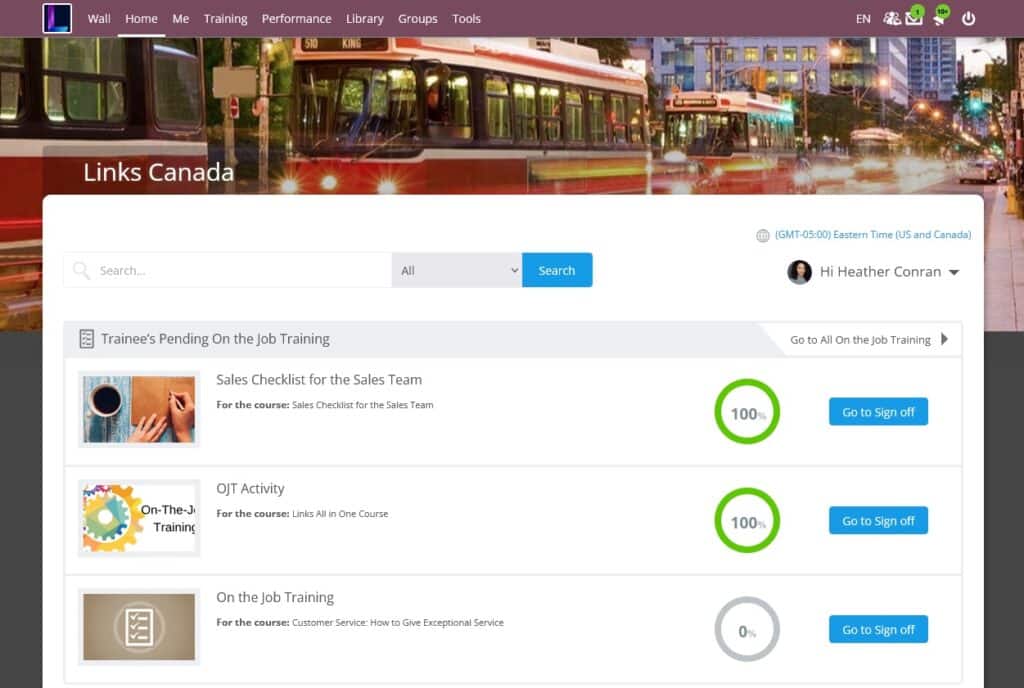1024x688 pixels.
Task: Click the 100% progress ring for Sales Checklist
Action: coord(747,412)
